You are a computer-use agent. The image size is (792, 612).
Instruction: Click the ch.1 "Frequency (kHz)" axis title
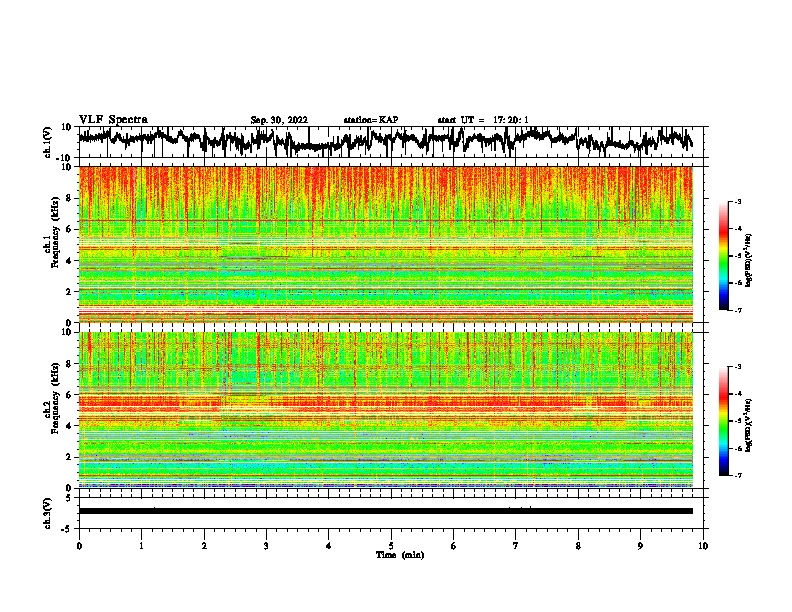[x=56, y=233]
